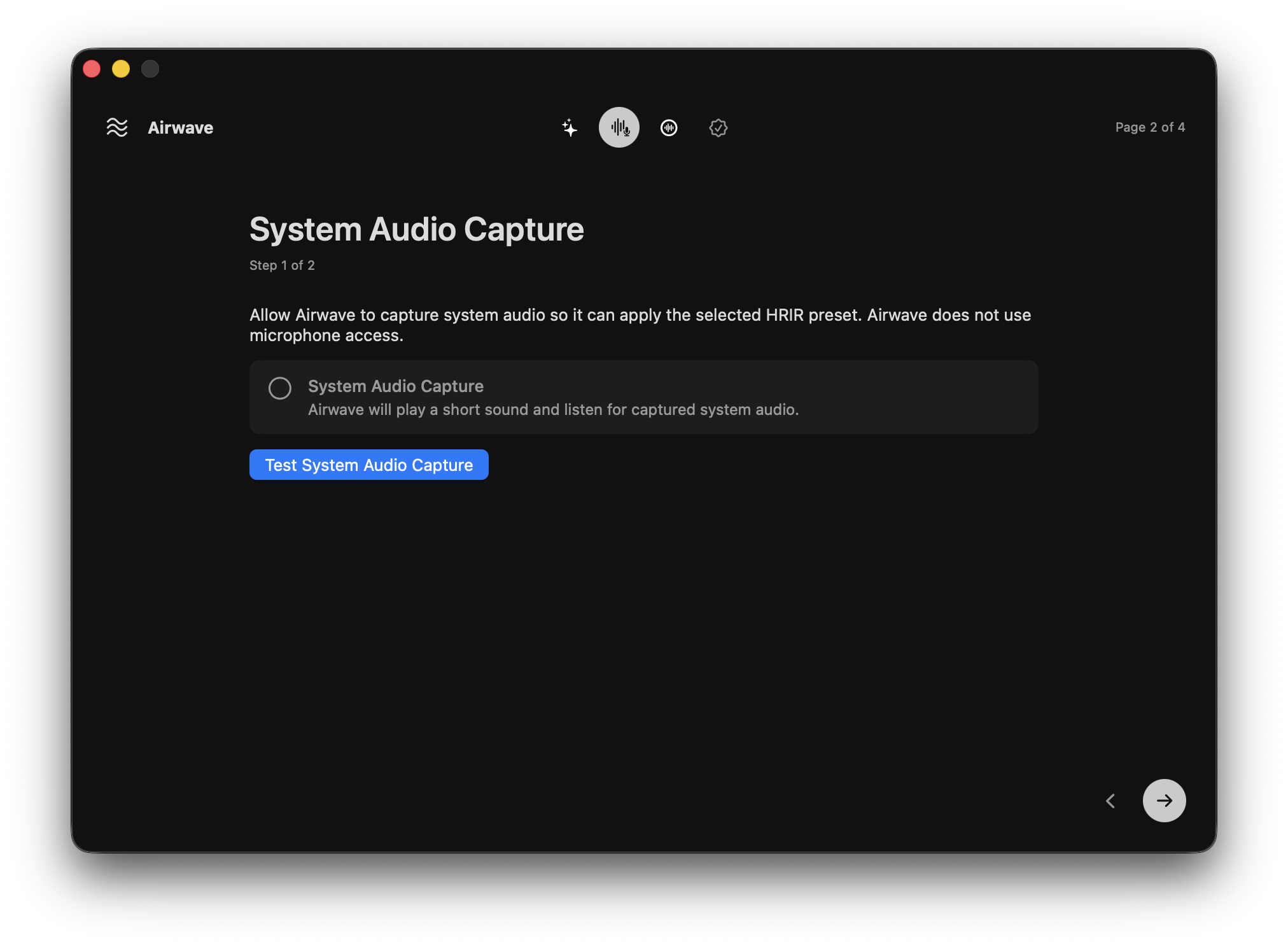
Task: Jump to the checkmark seal final step
Action: pyautogui.click(x=718, y=127)
